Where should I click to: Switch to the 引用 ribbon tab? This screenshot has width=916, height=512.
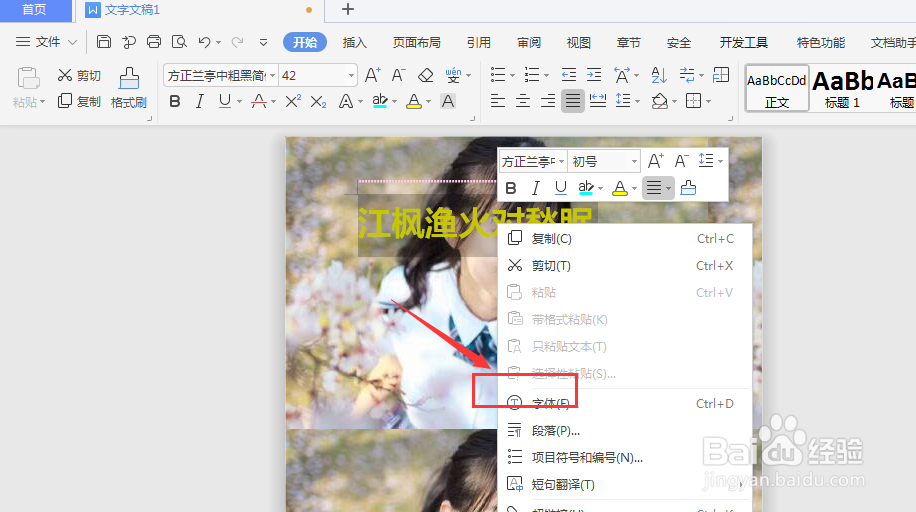click(478, 42)
